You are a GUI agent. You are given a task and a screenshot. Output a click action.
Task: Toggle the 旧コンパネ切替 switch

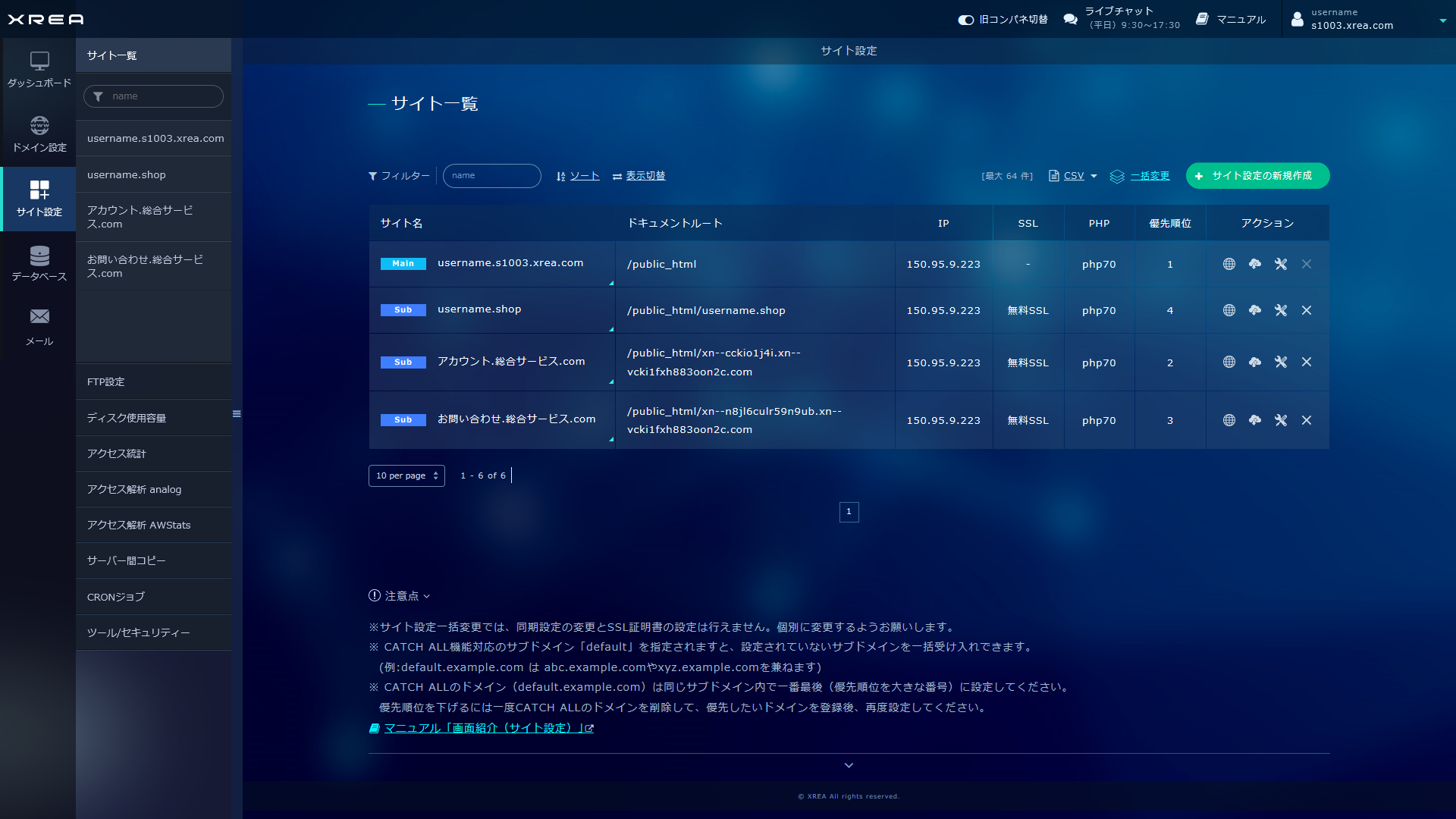[966, 20]
